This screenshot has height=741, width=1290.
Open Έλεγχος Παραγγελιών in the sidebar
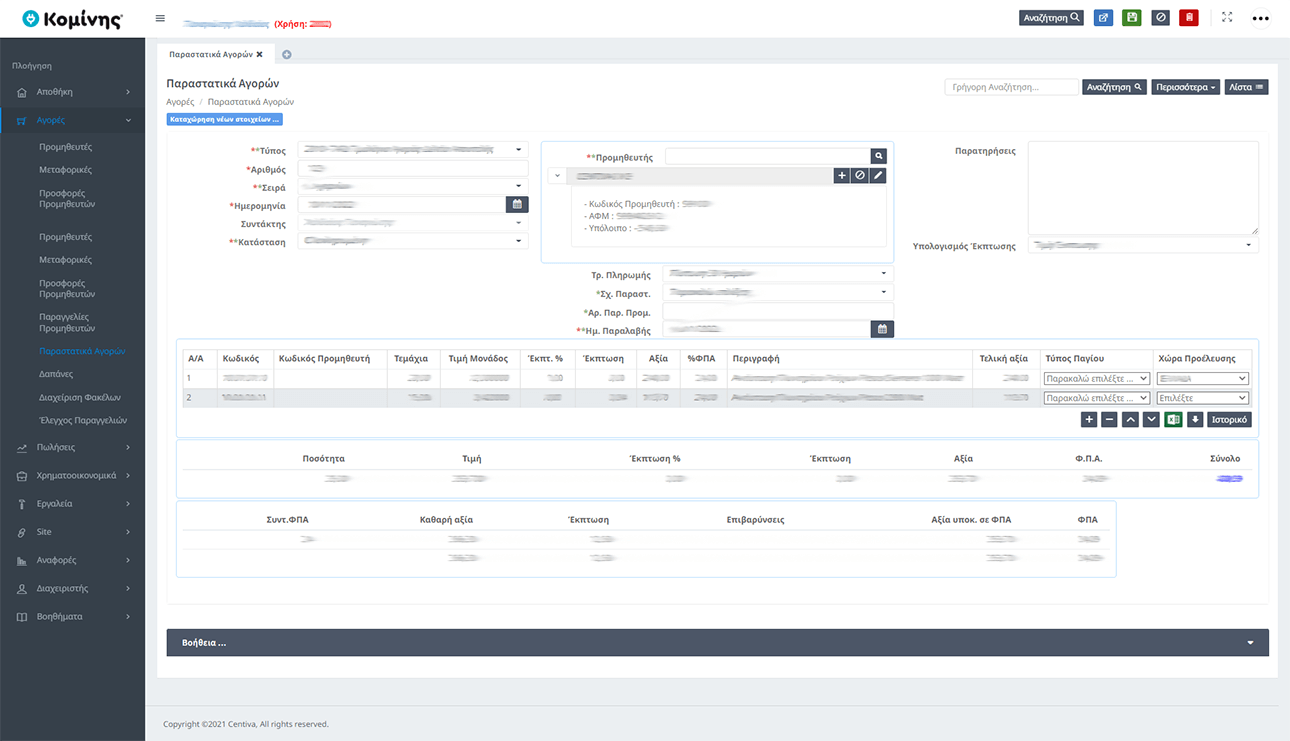(83, 420)
